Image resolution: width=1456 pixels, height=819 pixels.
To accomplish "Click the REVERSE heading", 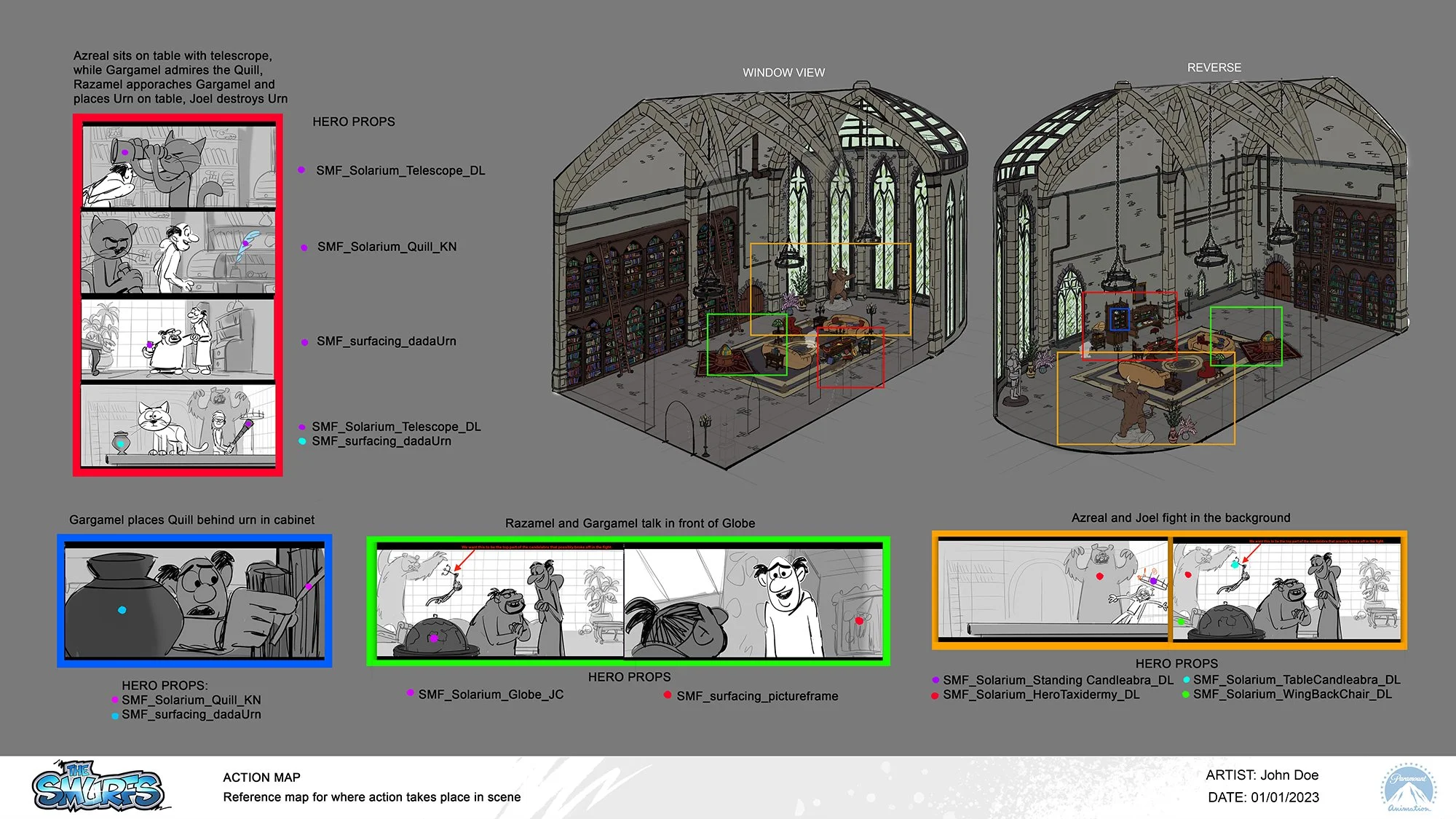I will point(1214,68).
